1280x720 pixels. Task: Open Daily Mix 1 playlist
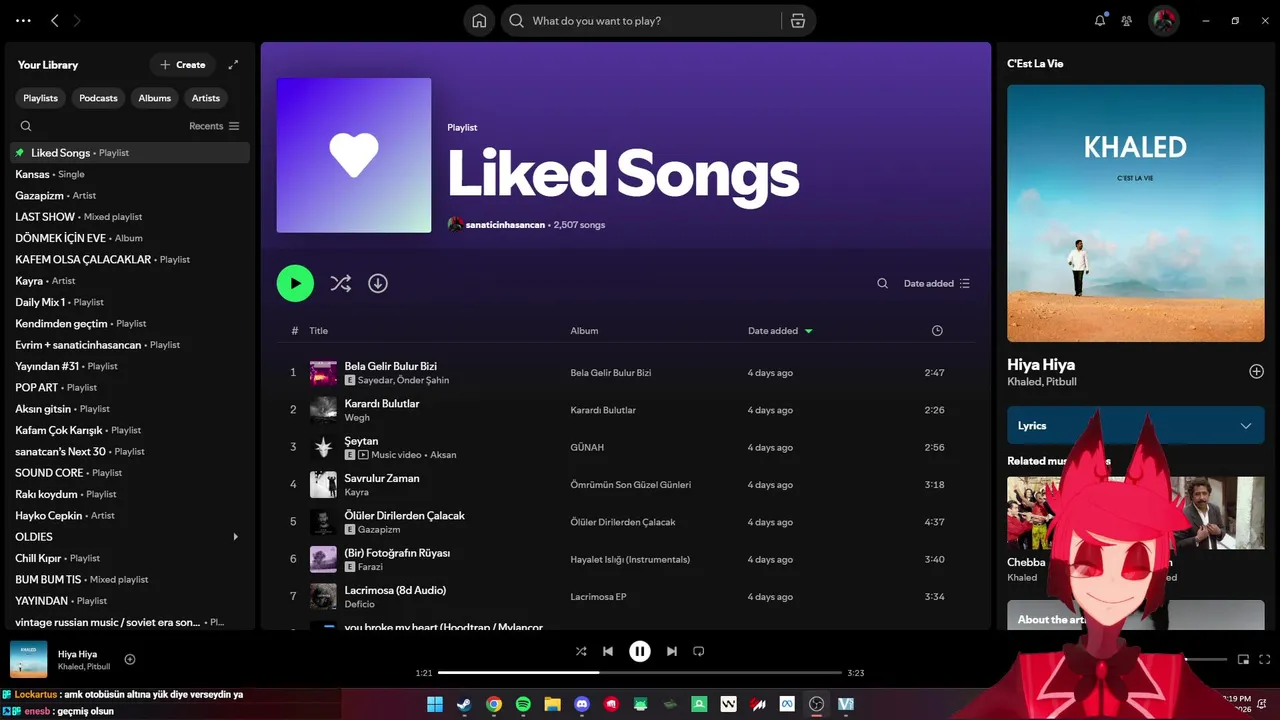coord(130,302)
